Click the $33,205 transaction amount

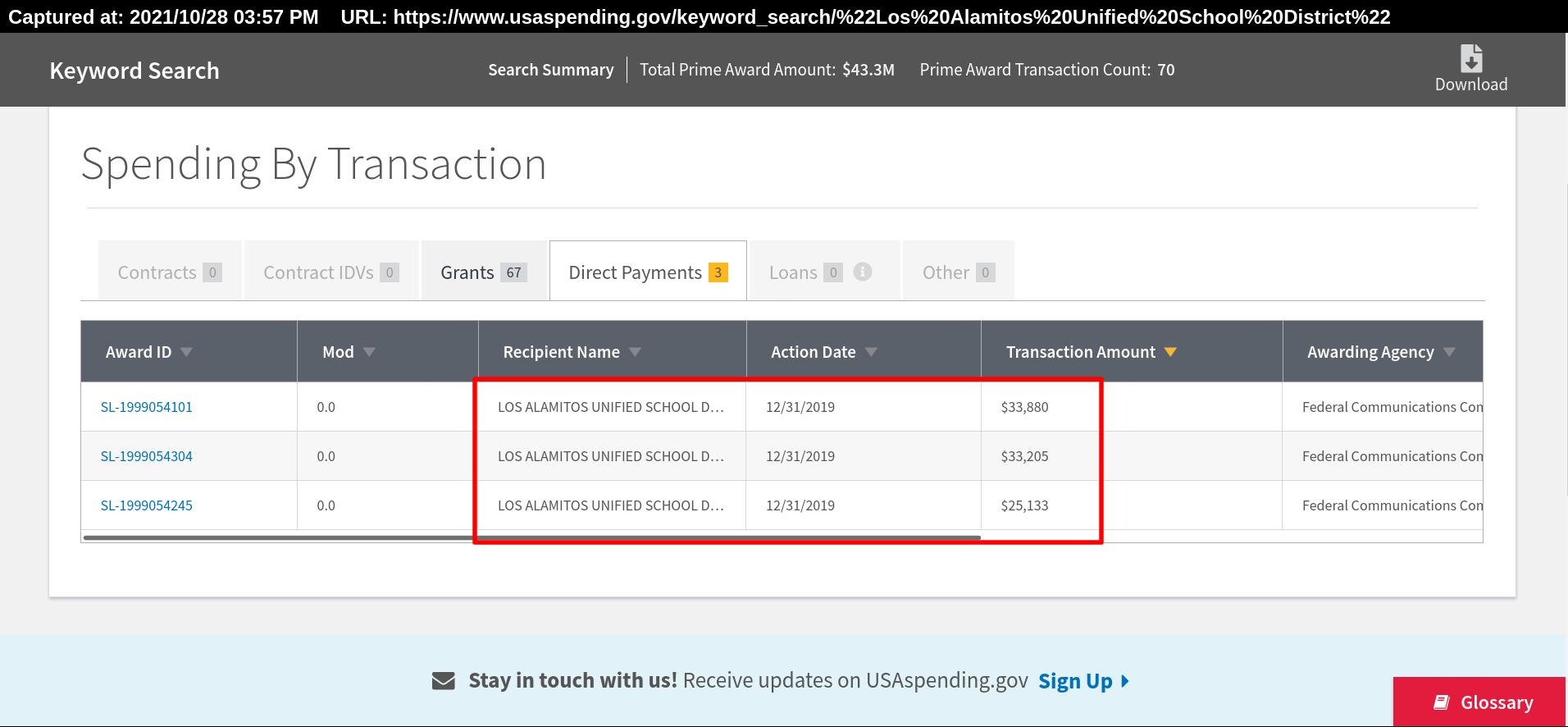coord(1024,456)
